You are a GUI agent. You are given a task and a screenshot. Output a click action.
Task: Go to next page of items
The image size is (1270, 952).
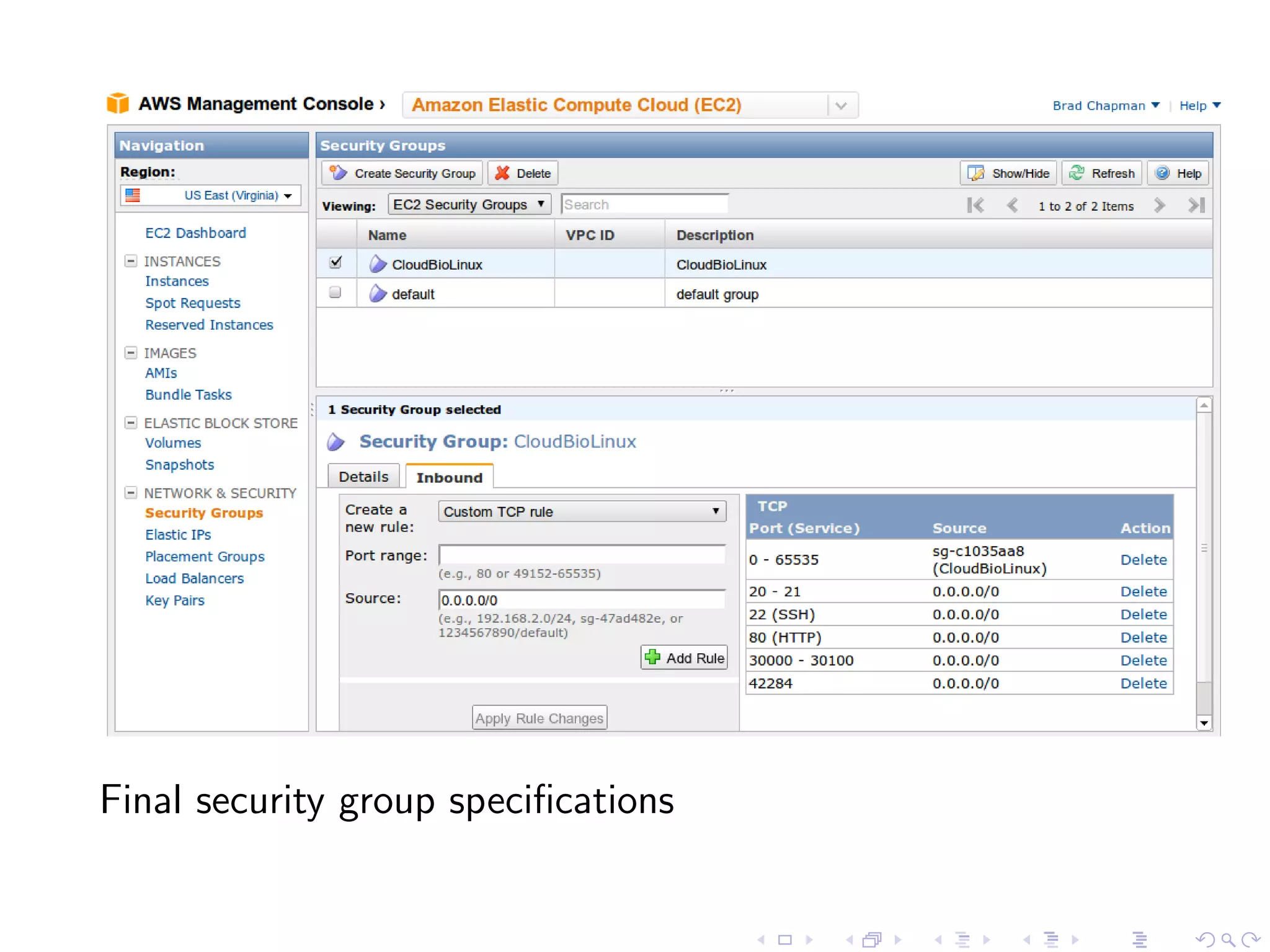(x=1159, y=205)
